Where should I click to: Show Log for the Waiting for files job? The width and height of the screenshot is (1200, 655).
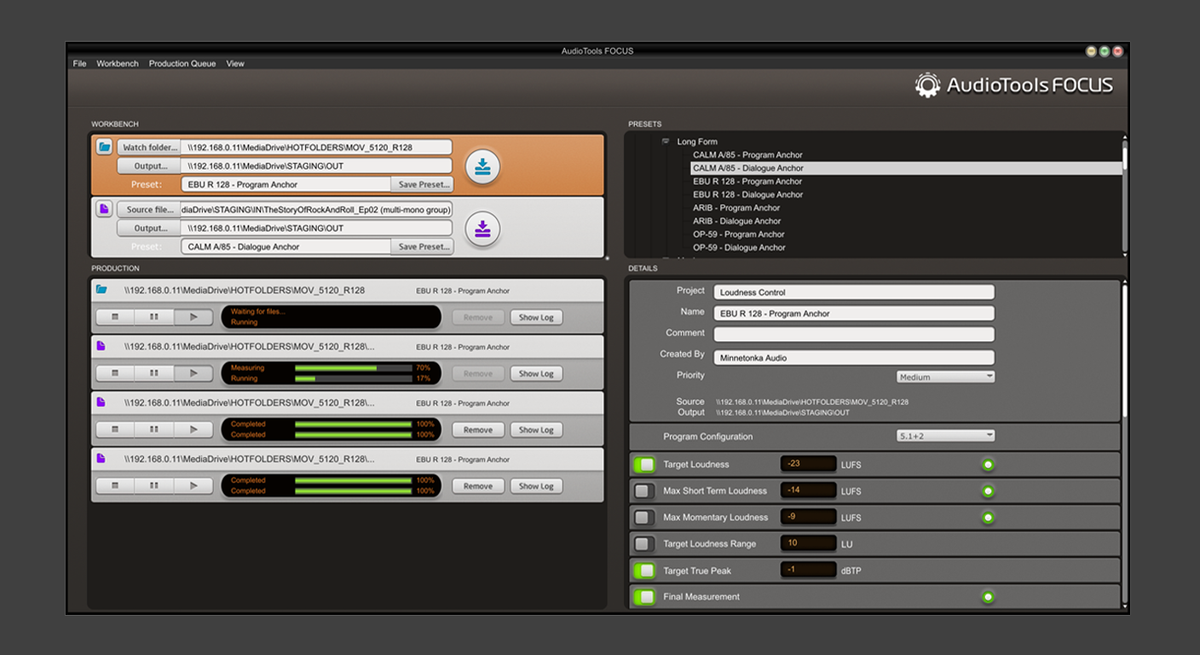(536, 317)
